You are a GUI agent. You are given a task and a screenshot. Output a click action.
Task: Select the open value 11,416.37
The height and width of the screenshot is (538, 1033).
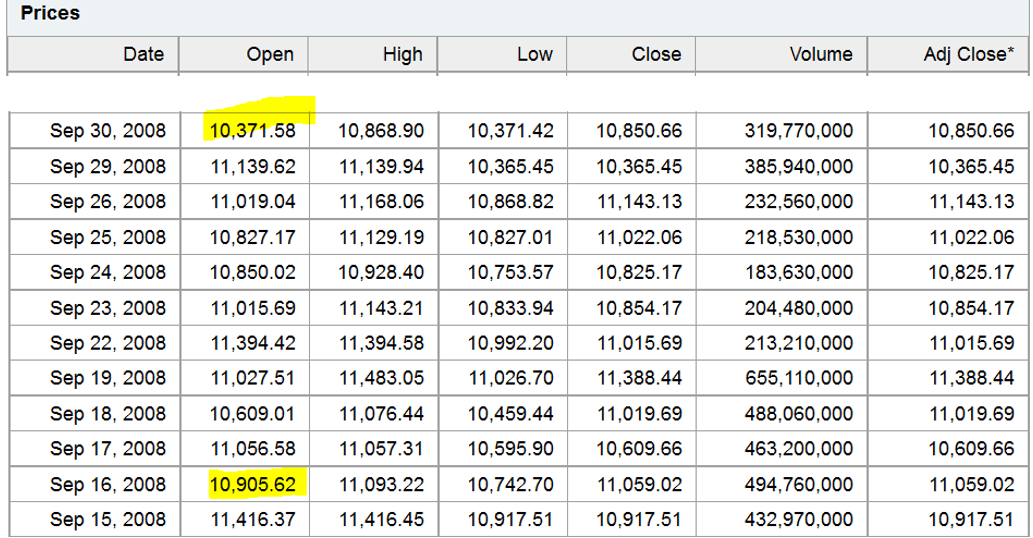253,520
